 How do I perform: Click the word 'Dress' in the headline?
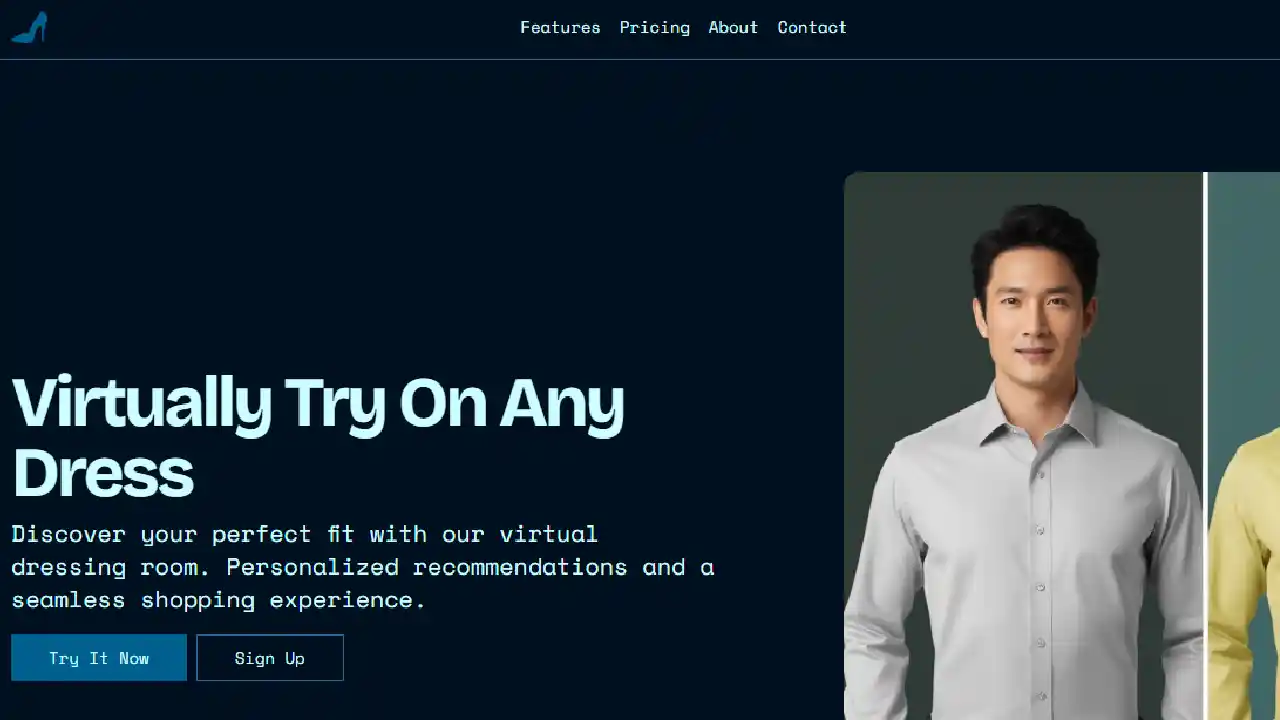tap(103, 472)
